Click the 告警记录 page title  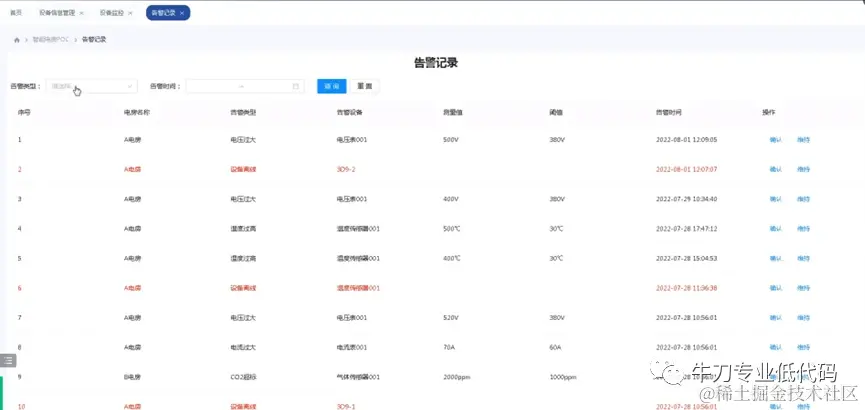click(x=436, y=62)
